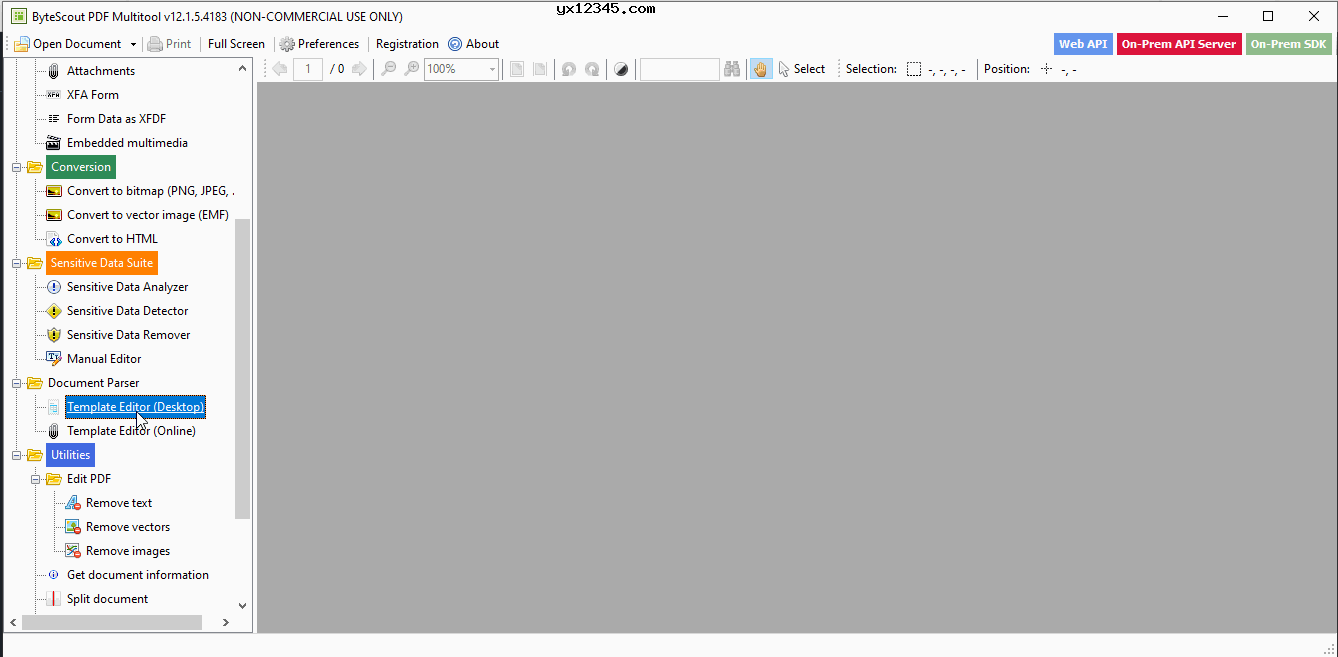1338x657 pixels.
Task: Select Template Editor (Online) tree item
Action: click(131, 431)
